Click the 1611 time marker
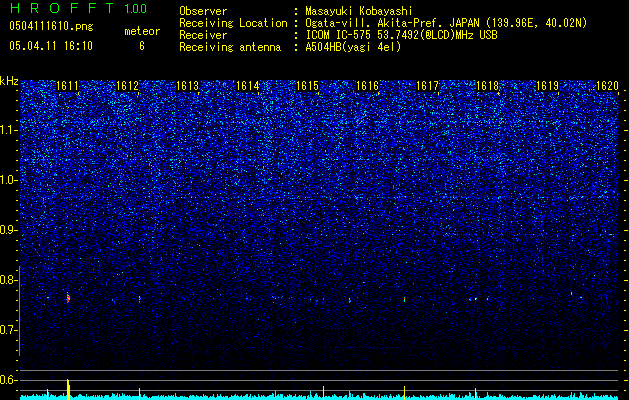Image resolution: width=629 pixels, height=400 pixels. [x=67, y=86]
